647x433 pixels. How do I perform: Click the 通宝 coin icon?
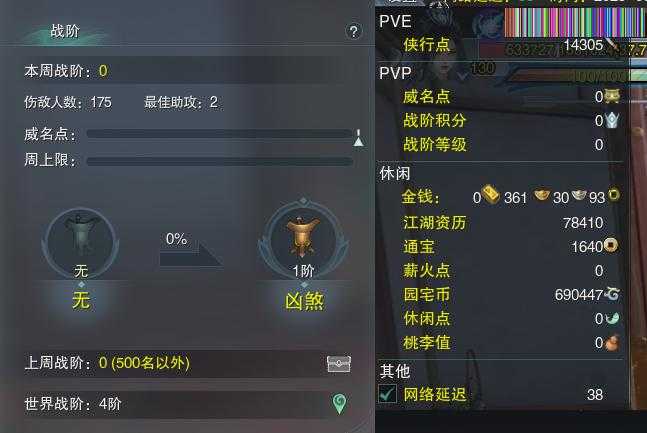[611, 245]
